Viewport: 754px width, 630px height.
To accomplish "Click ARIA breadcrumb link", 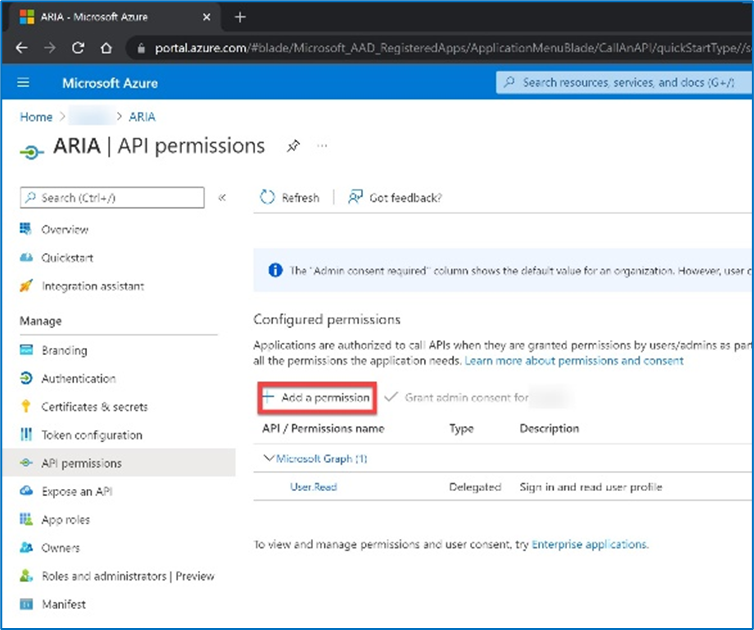I will 142,116.
